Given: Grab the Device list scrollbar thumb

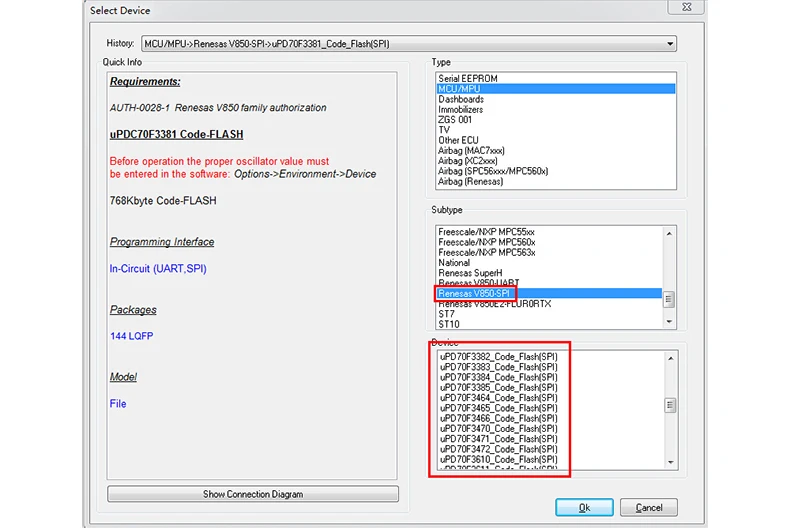Looking at the screenshot, I should (671, 405).
